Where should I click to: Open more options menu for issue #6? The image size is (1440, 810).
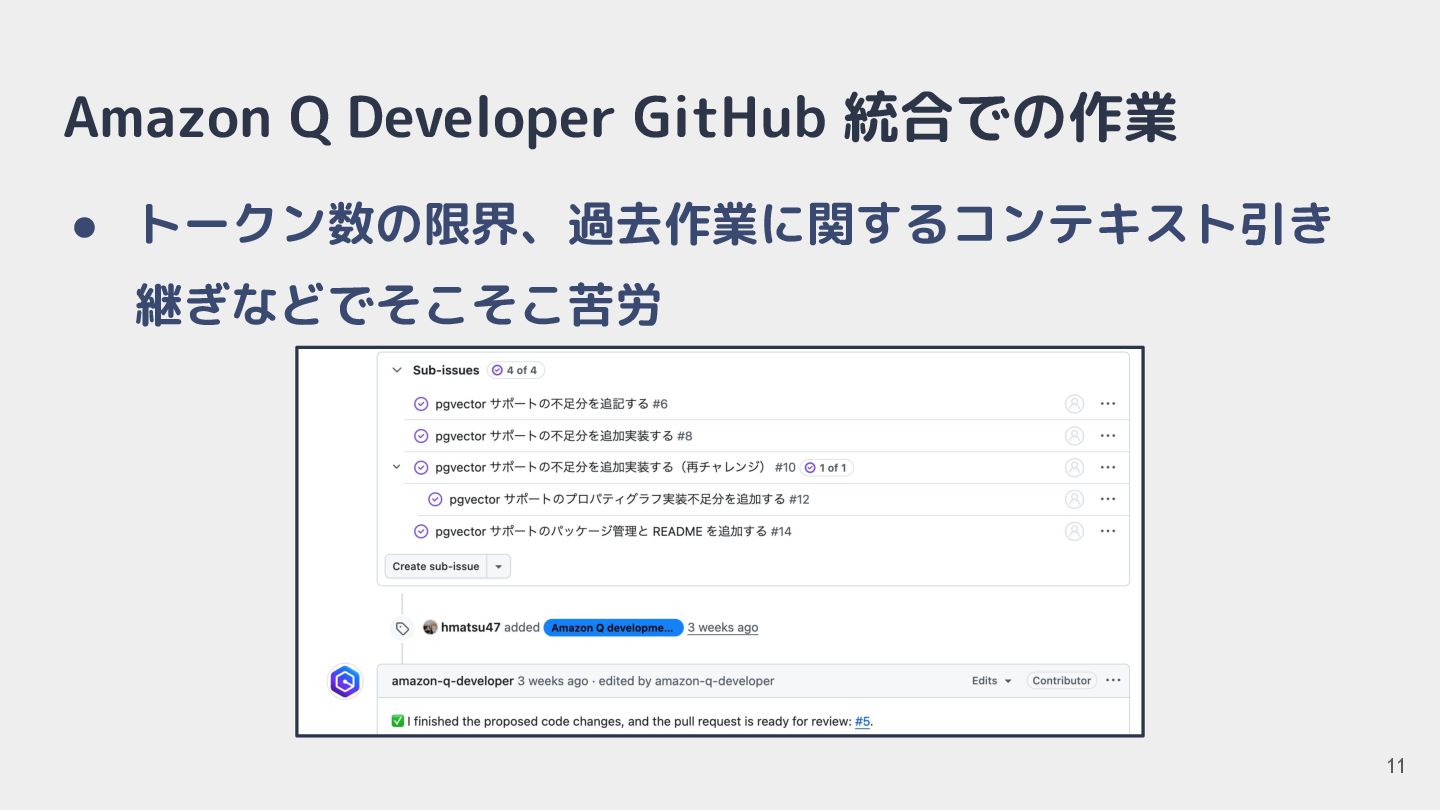(1108, 404)
